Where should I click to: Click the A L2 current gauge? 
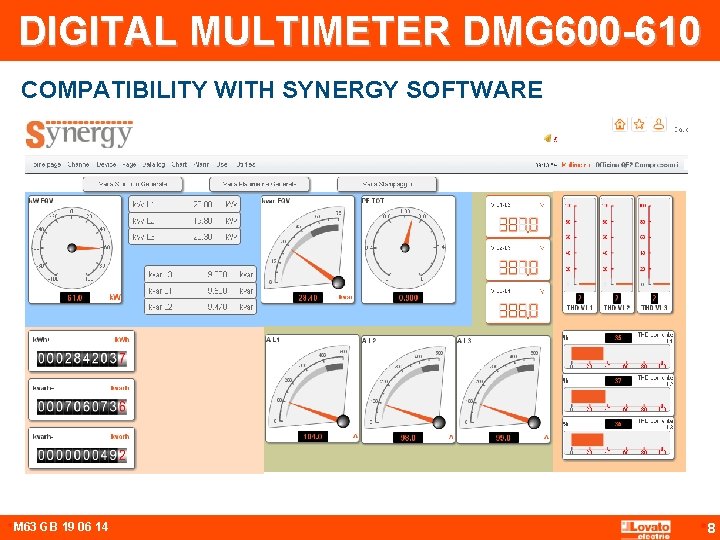click(408, 389)
